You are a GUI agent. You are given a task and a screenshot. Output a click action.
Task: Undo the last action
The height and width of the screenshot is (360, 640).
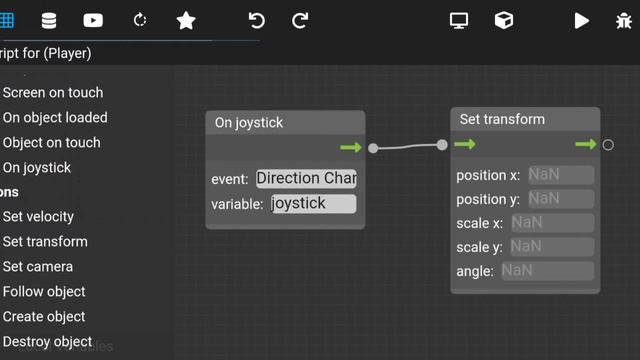coord(257,20)
